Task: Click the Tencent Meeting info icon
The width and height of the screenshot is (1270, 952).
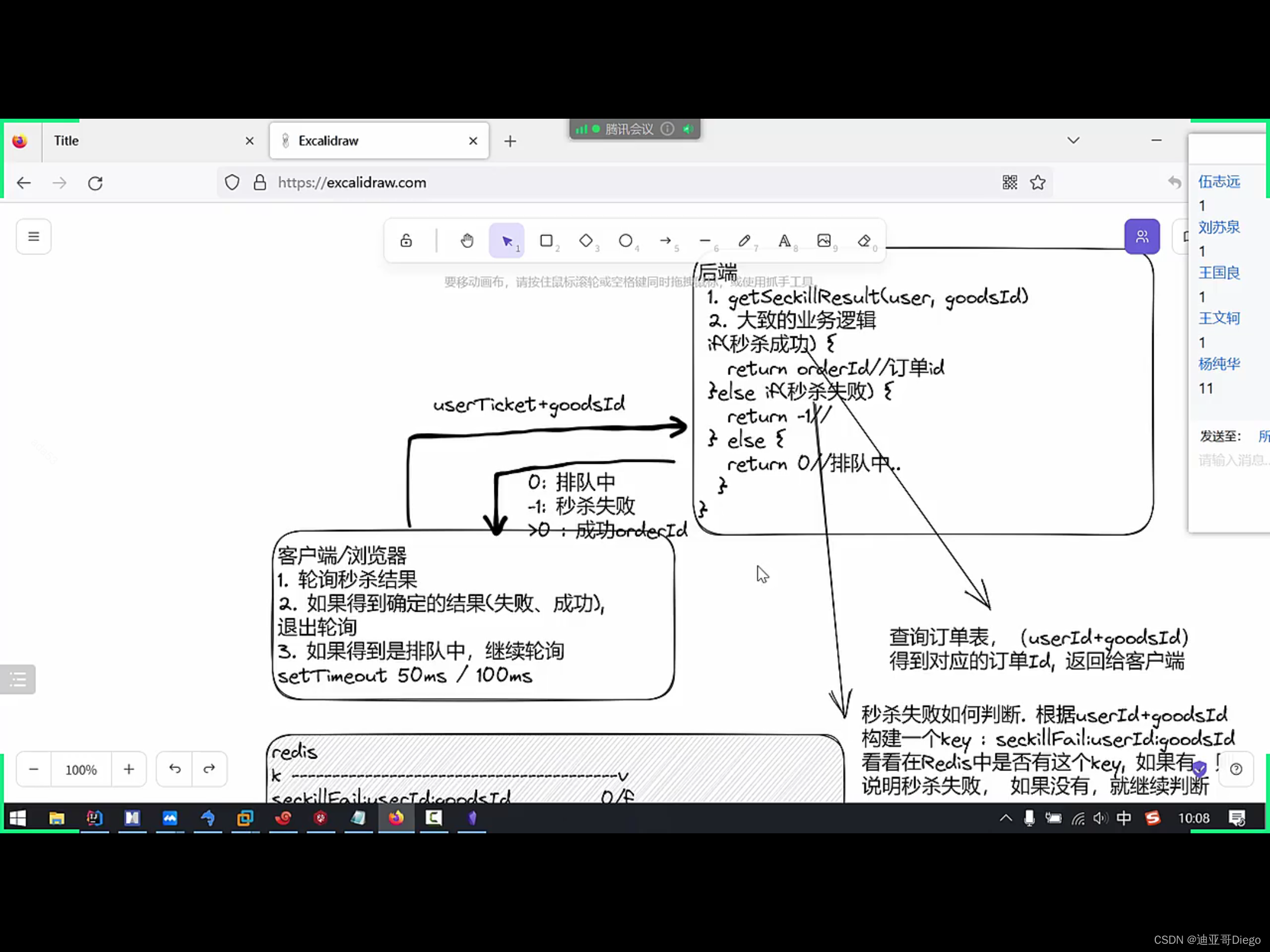Action: [x=667, y=129]
